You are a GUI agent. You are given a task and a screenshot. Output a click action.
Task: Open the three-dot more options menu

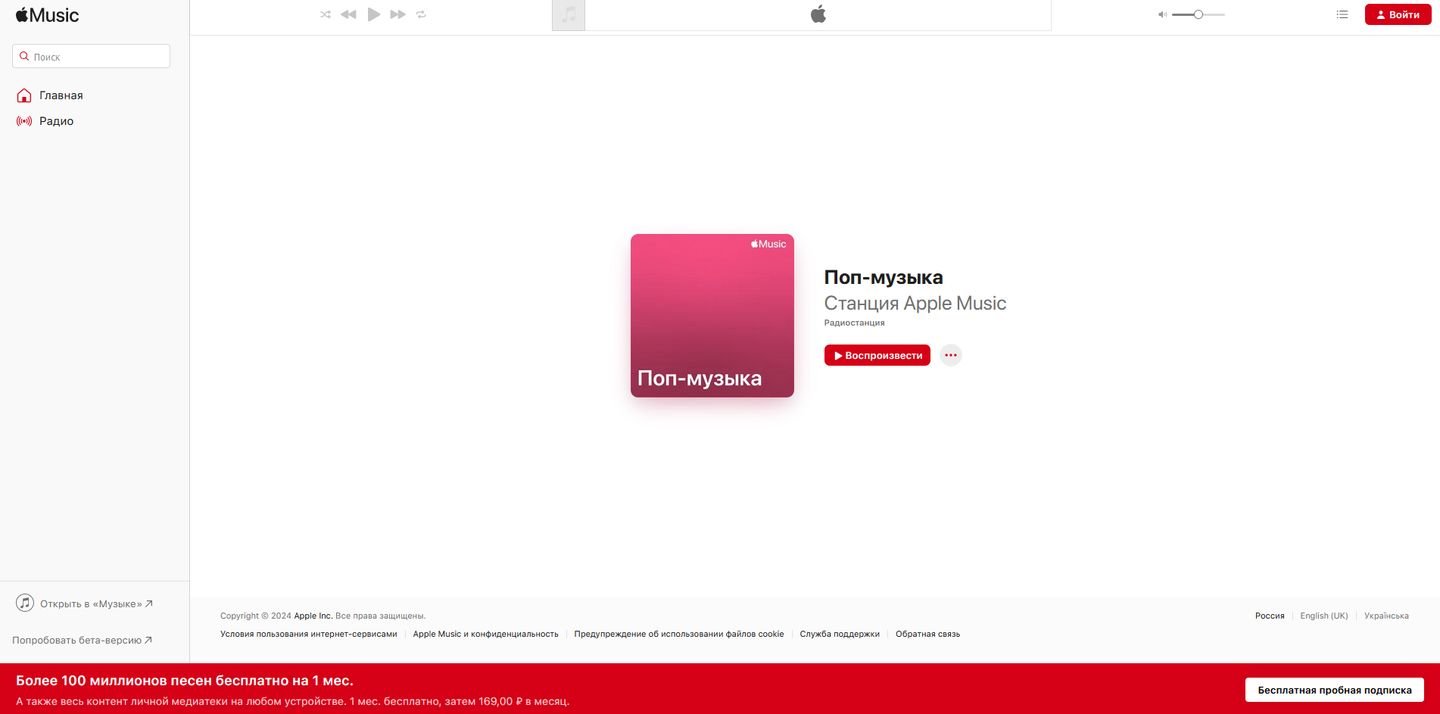(951, 355)
